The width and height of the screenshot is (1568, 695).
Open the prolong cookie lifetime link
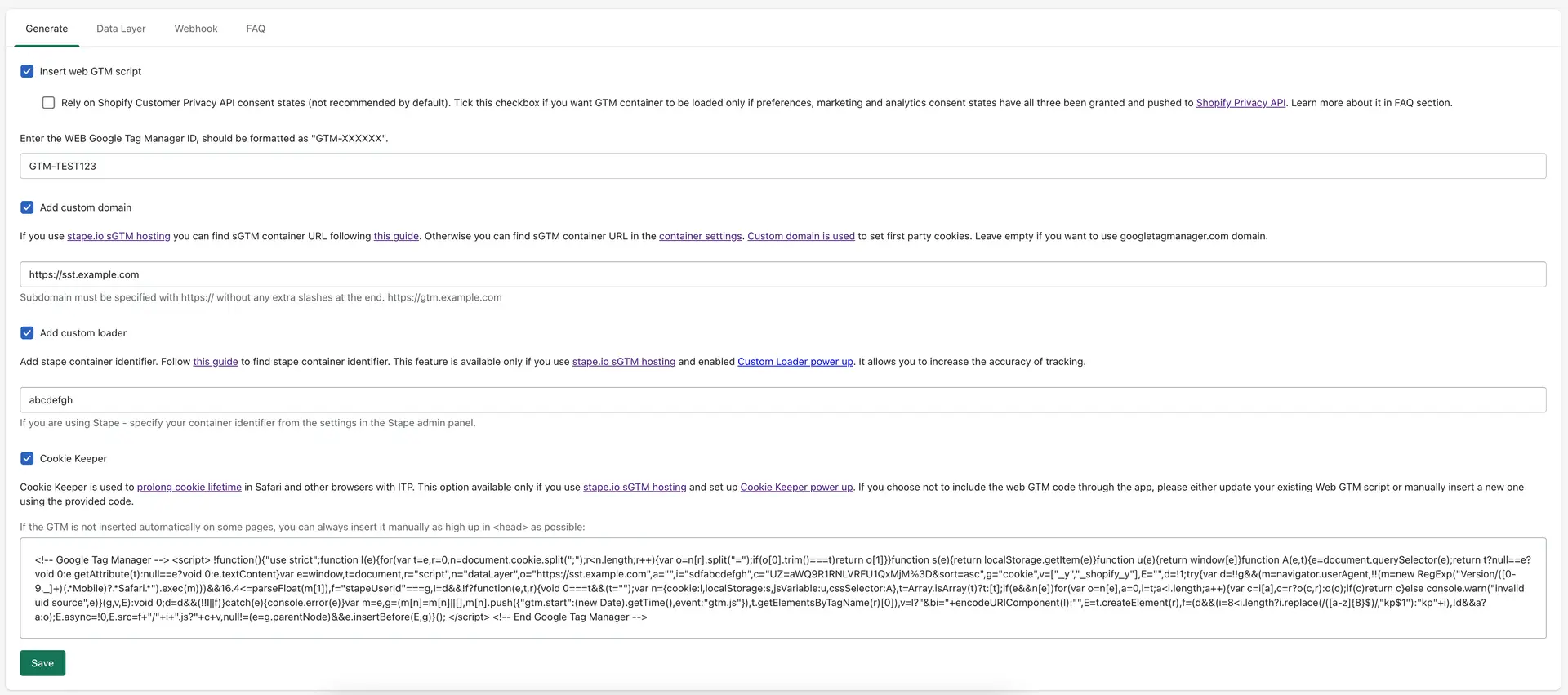[189, 488]
